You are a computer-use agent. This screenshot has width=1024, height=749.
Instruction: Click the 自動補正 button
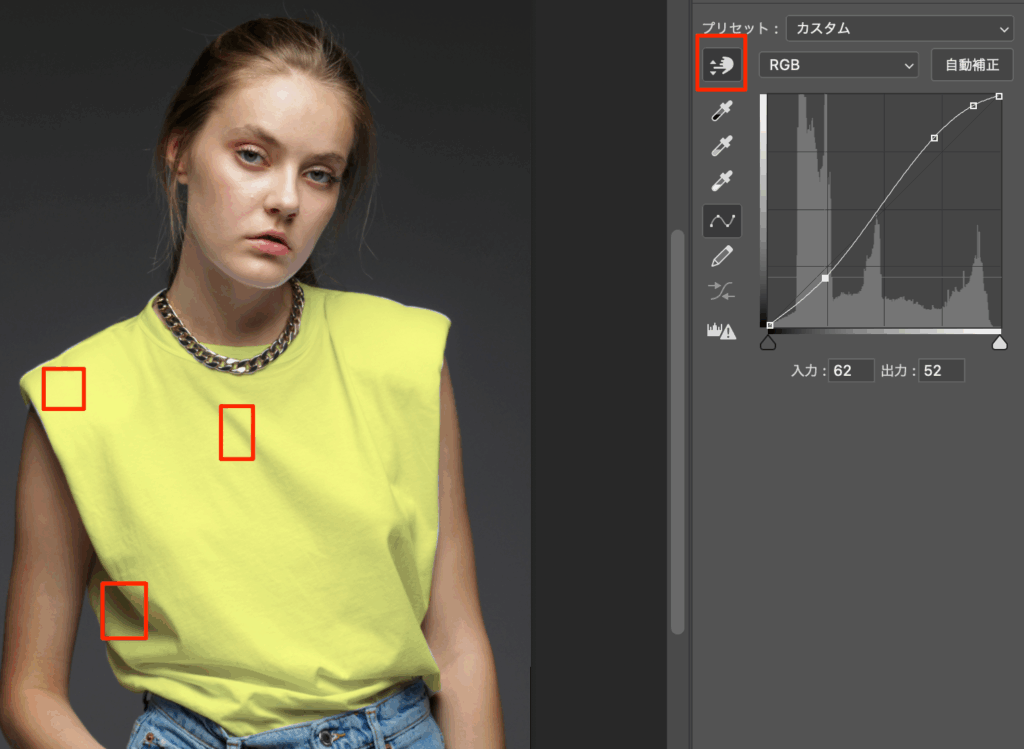click(x=972, y=65)
